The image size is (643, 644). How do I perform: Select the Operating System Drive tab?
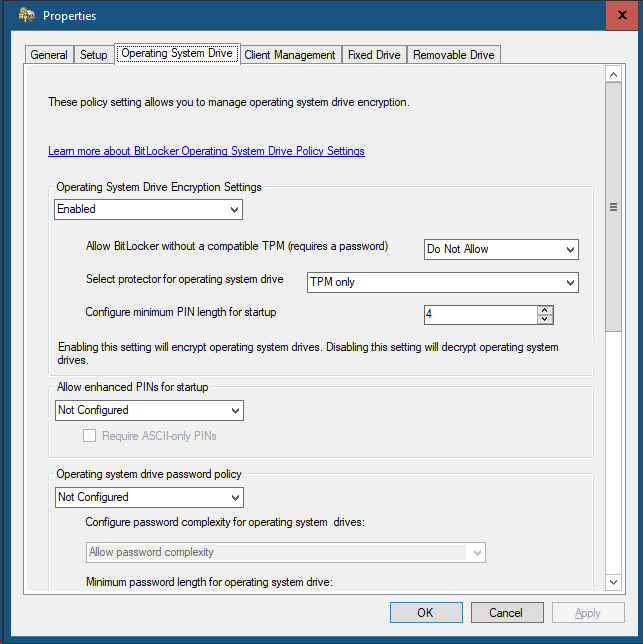177,53
